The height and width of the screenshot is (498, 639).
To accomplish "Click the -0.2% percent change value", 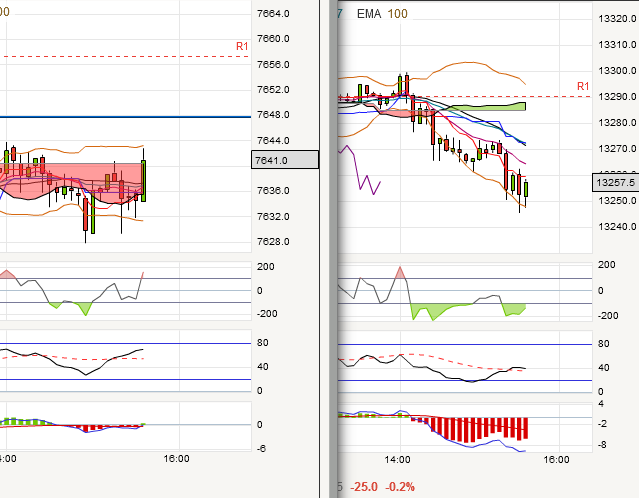I will coord(400,487).
